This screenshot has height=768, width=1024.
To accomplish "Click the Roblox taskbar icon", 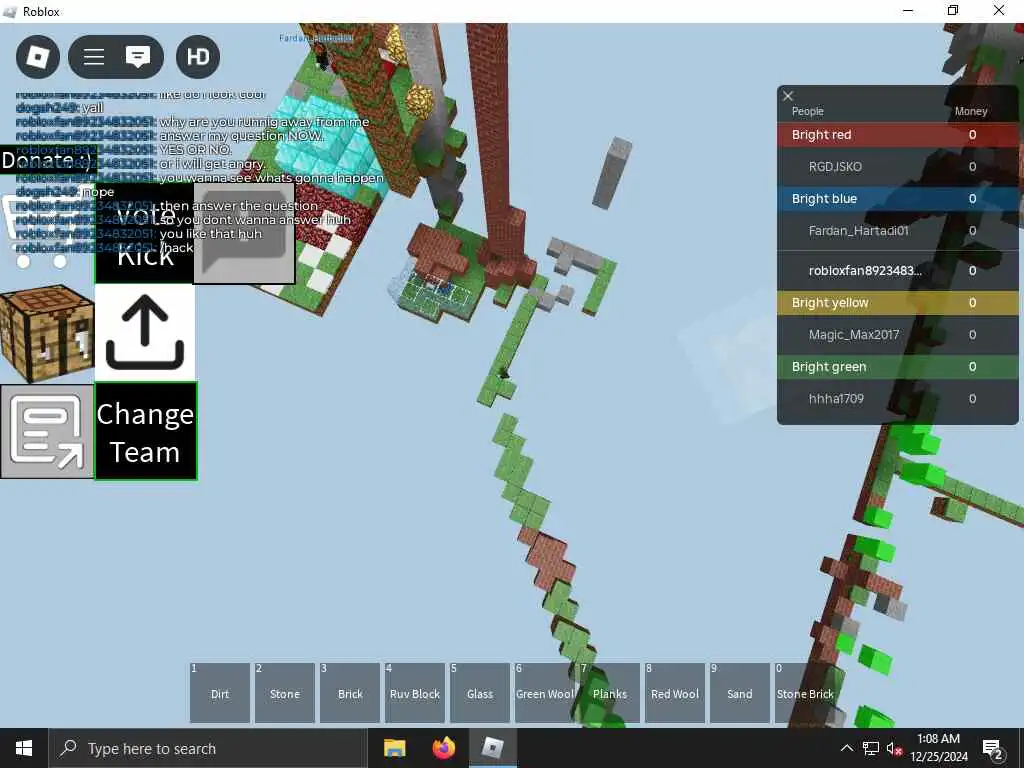I will click(493, 748).
